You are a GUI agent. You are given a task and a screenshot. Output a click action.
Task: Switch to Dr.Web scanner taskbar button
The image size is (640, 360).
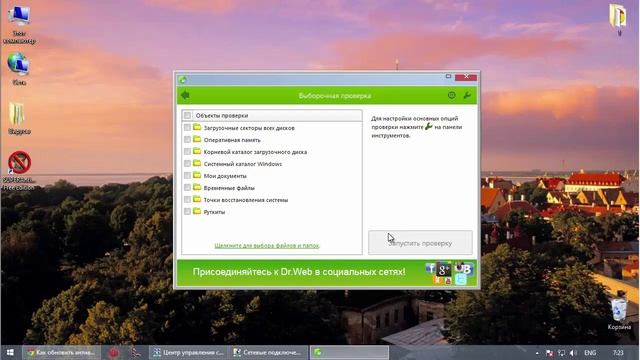tap(349, 353)
